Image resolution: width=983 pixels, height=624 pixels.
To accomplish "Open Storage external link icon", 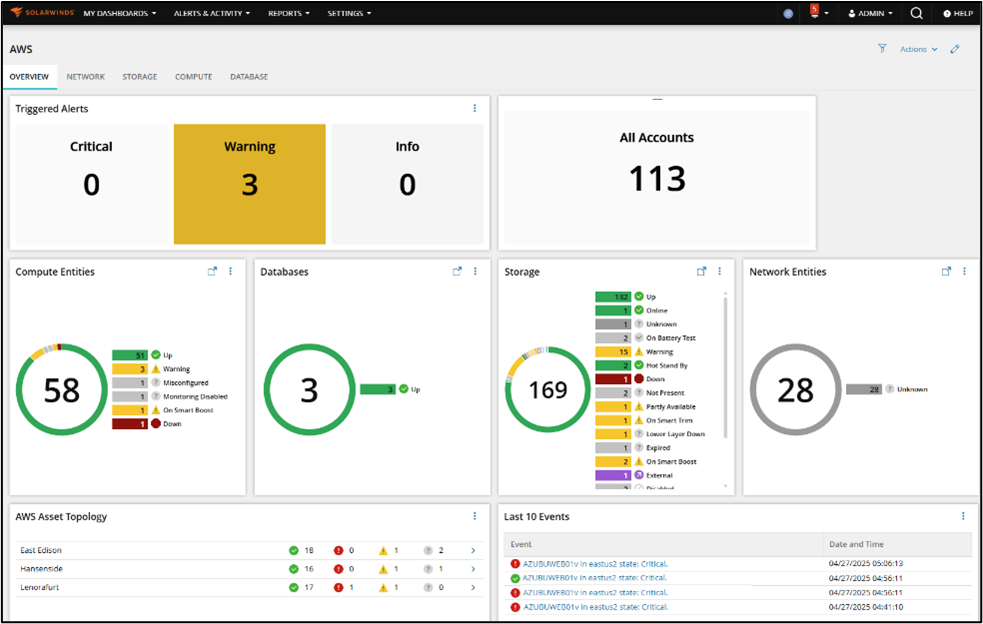I will point(702,272).
